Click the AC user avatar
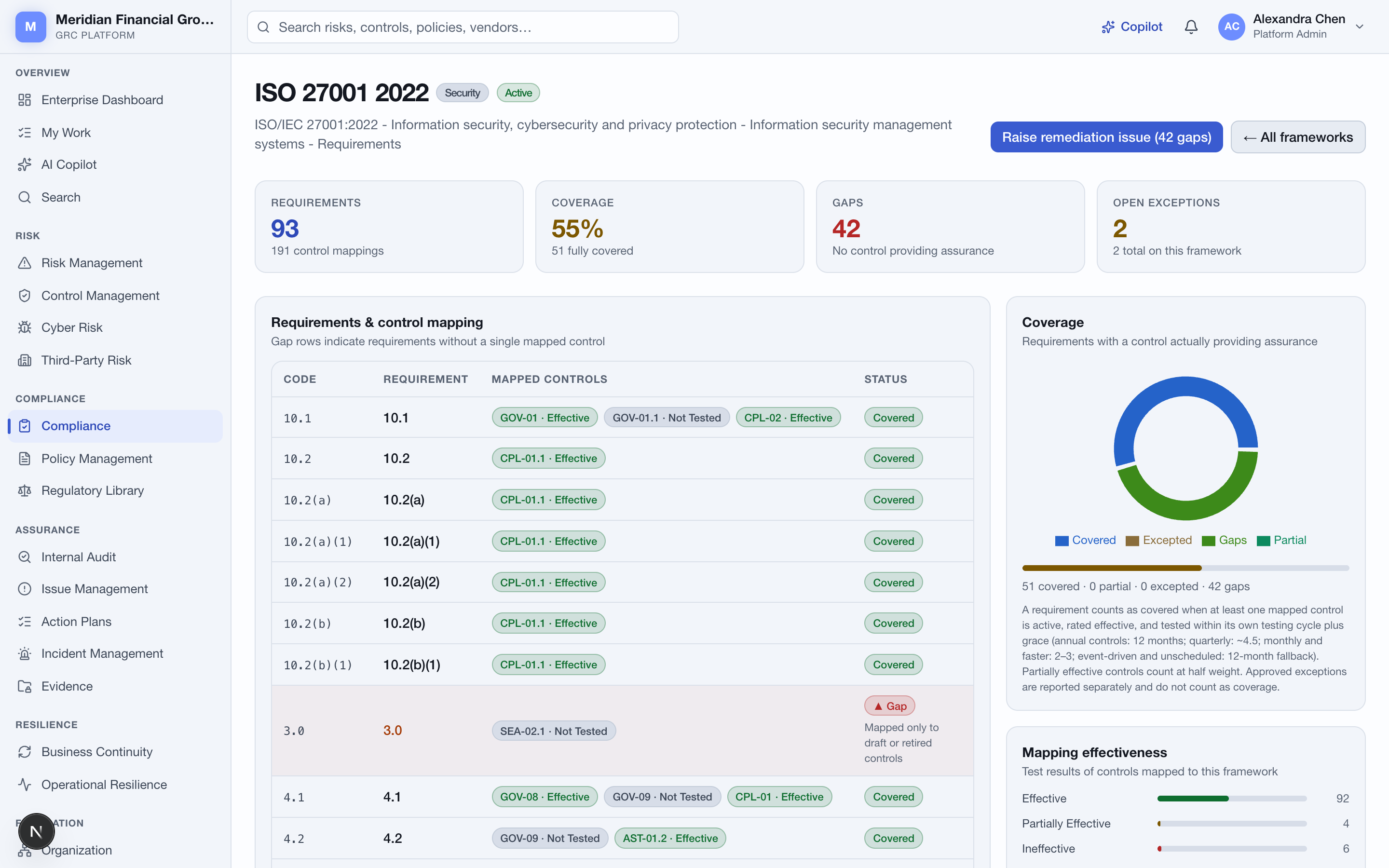This screenshot has height=868, width=1389. click(1231, 27)
